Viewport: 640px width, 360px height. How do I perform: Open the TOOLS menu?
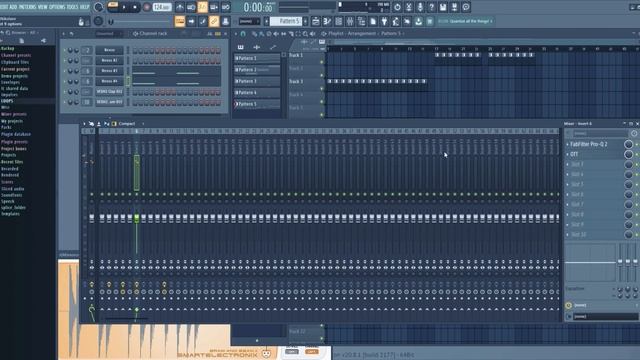point(72,7)
